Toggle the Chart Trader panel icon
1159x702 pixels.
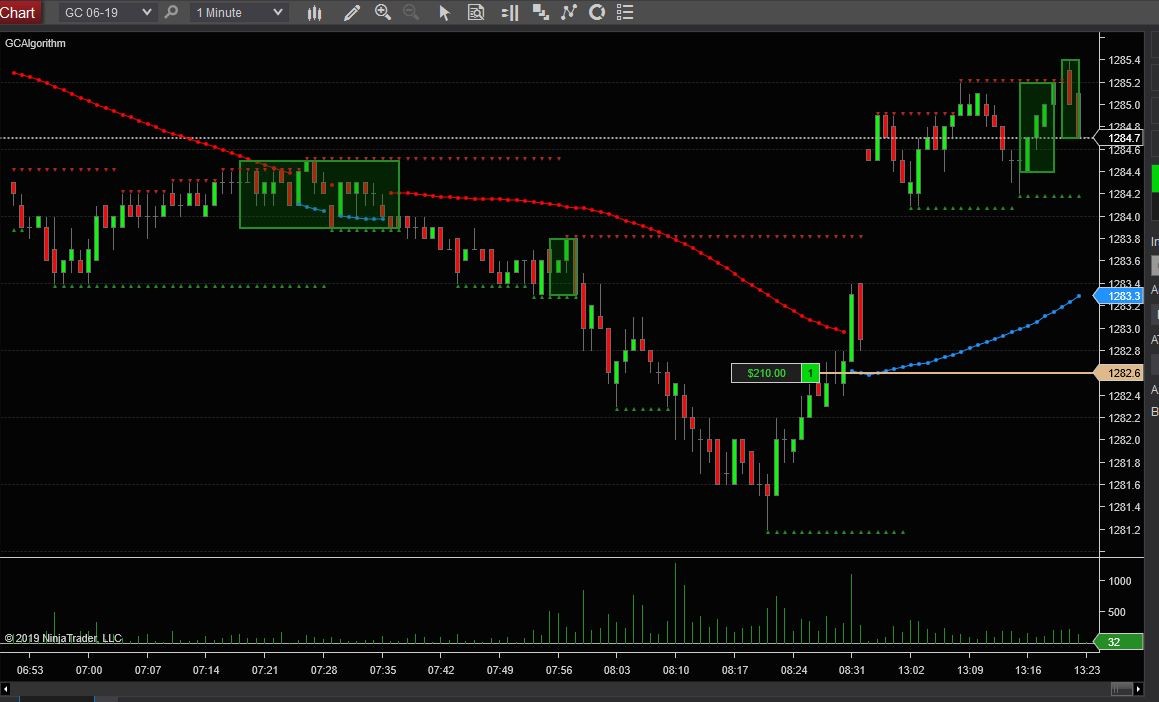[x=509, y=13]
